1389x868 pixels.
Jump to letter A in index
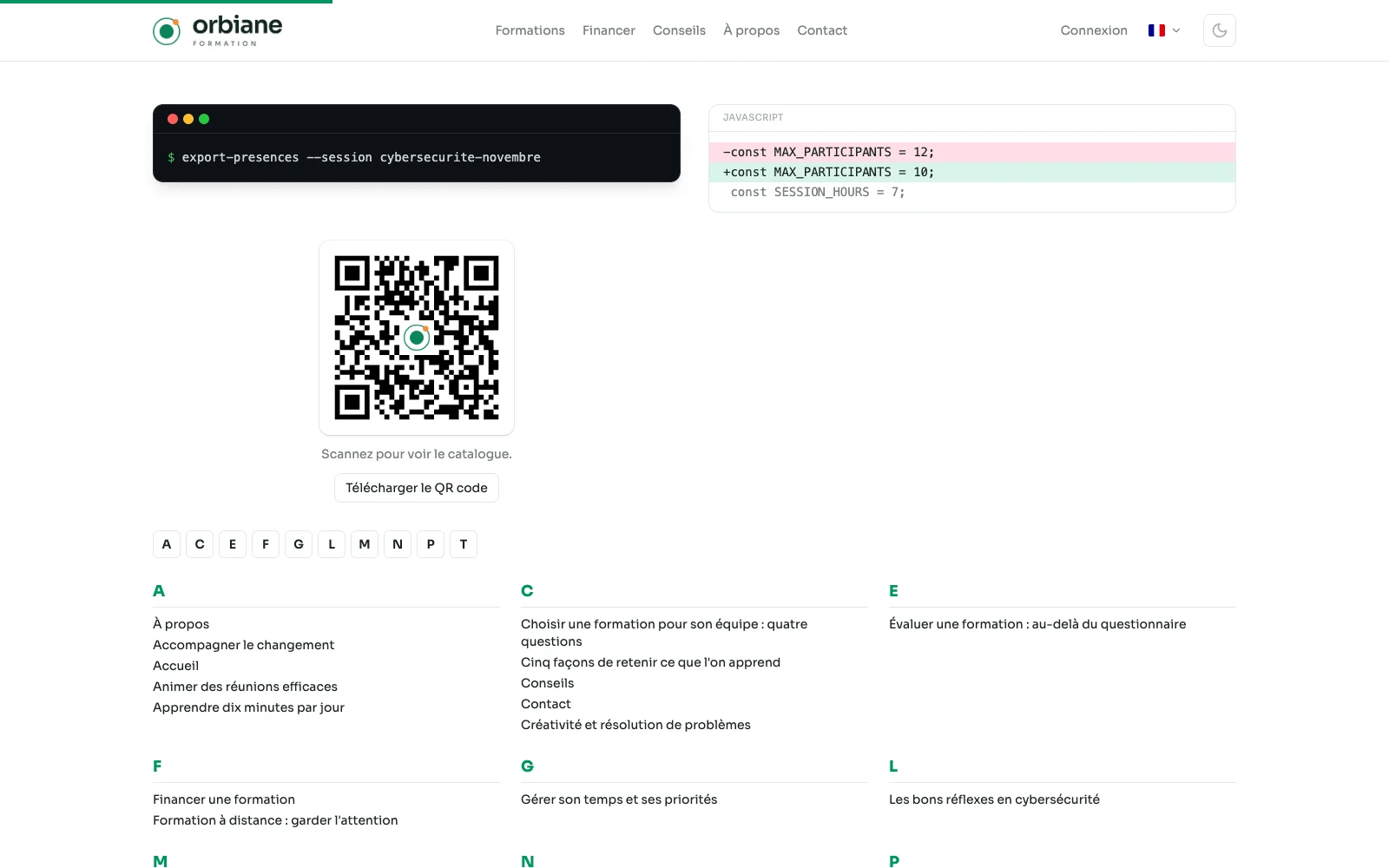167,544
